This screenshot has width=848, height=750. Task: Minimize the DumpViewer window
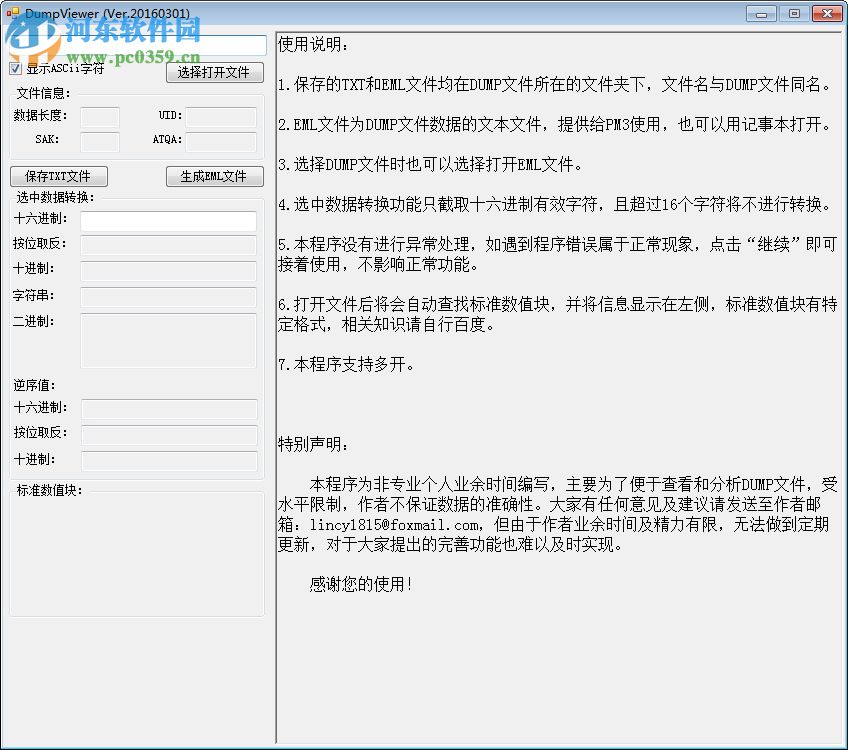pyautogui.click(x=762, y=13)
